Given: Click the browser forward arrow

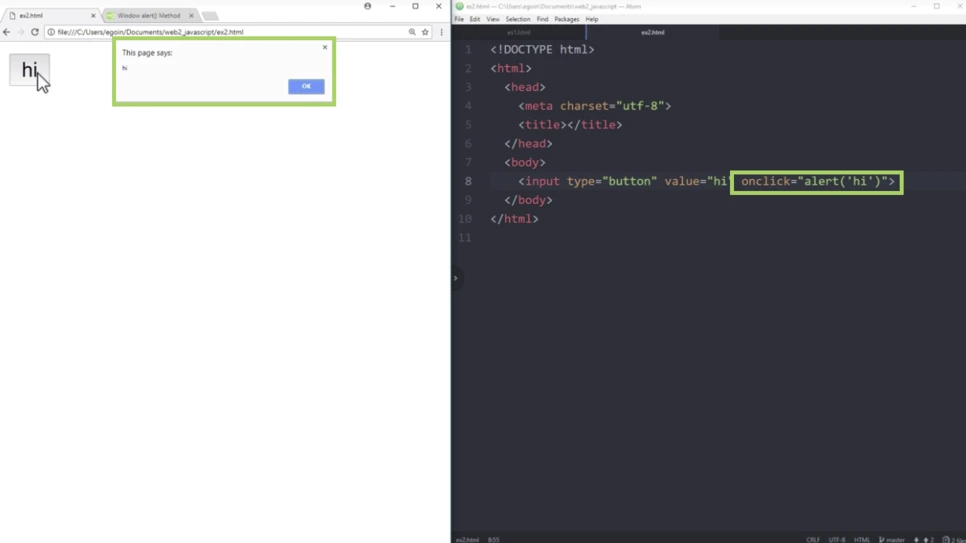Looking at the screenshot, I should click(x=20, y=32).
